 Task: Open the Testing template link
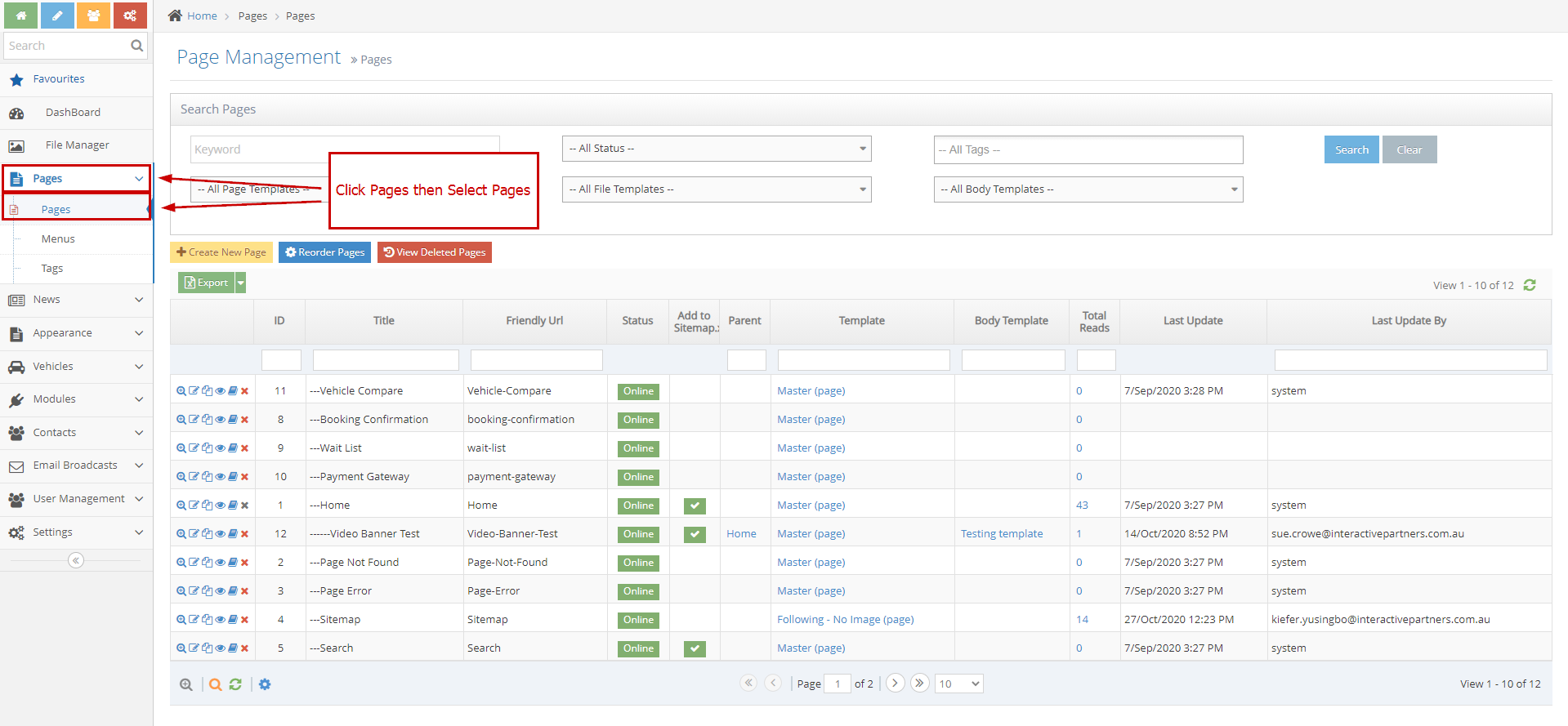(x=1002, y=534)
